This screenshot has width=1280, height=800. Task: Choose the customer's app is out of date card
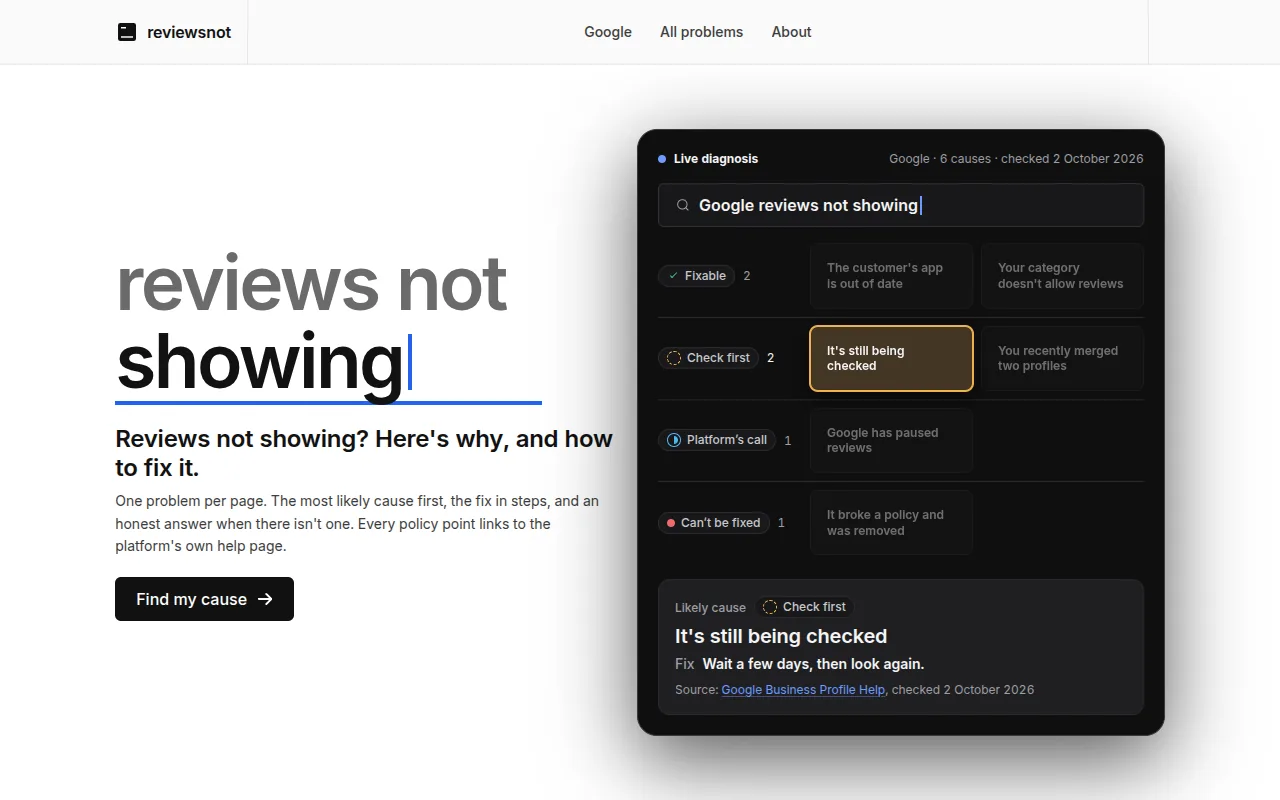point(891,276)
